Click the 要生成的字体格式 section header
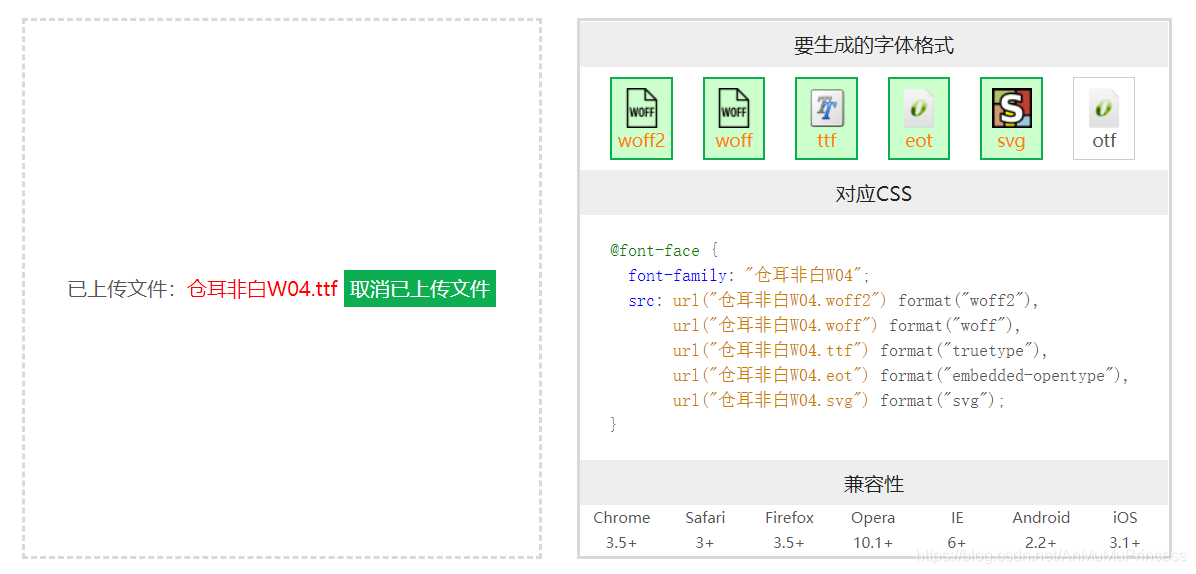The image size is (1196, 574). click(x=873, y=46)
